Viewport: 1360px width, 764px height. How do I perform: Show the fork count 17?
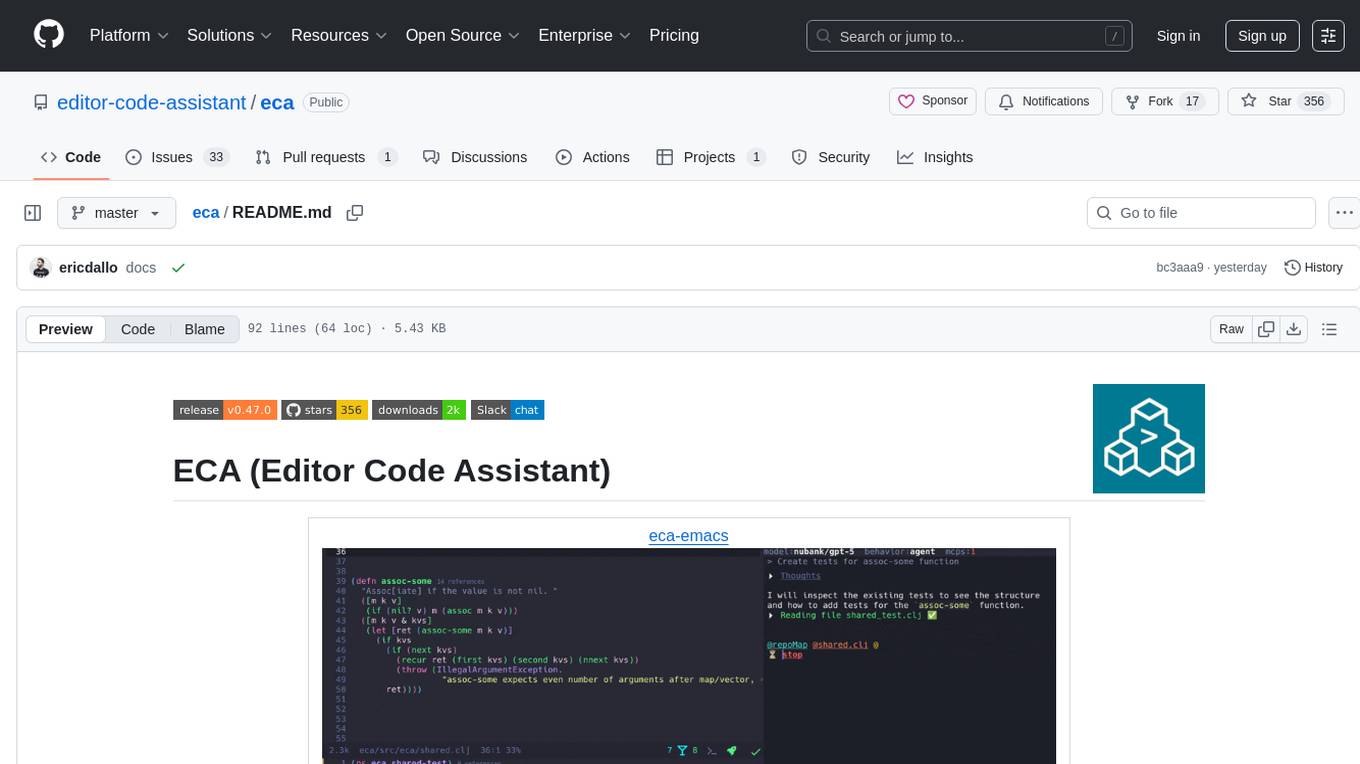pyautogui.click(x=1191, y=101)
